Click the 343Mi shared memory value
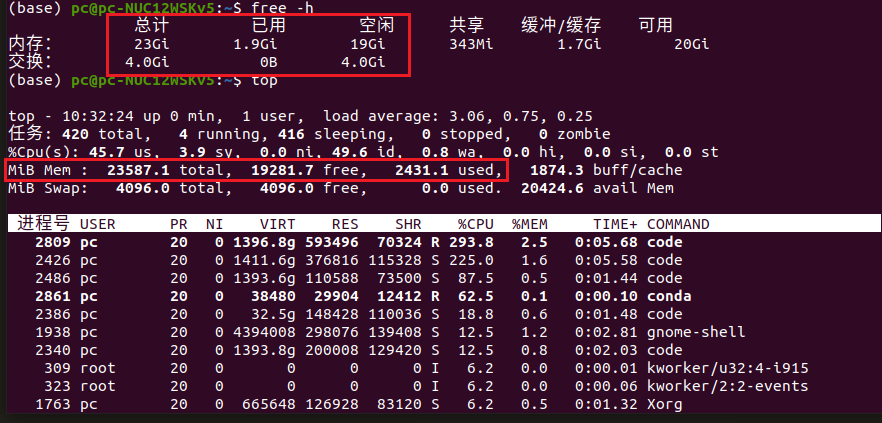This screenshot has width=882, height=423. pyautogui.click(x=471, y=44)
